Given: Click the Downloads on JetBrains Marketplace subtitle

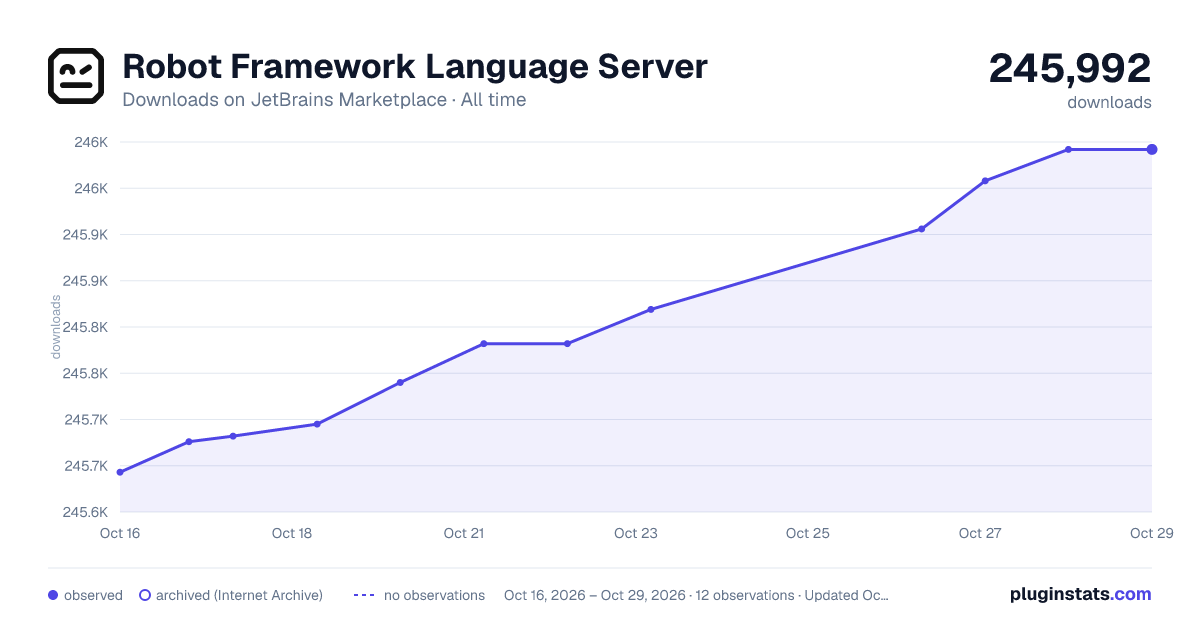Looking at the screenshot, I should click(x=324, y=100).
